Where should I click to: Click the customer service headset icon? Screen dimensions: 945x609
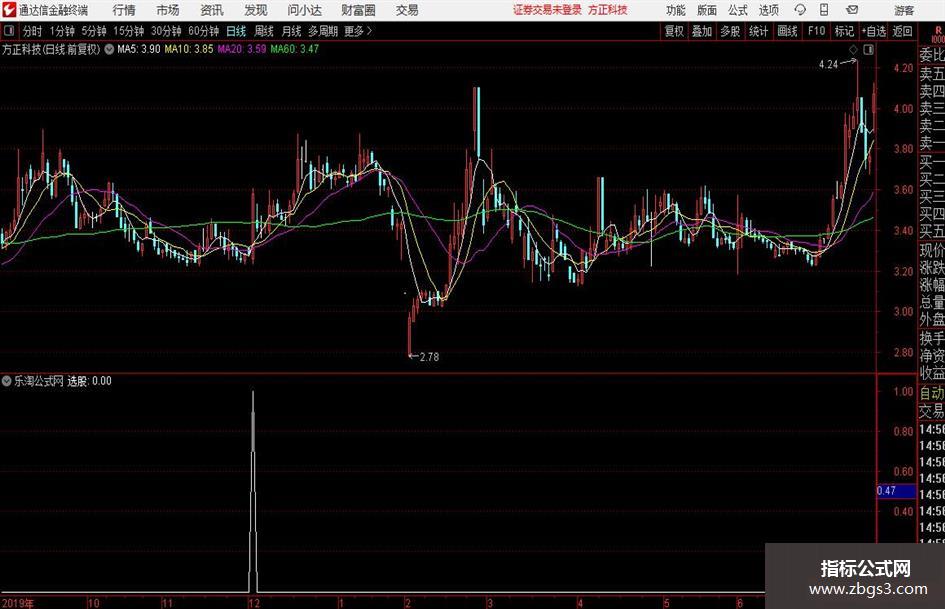click(x=800, y=10)
